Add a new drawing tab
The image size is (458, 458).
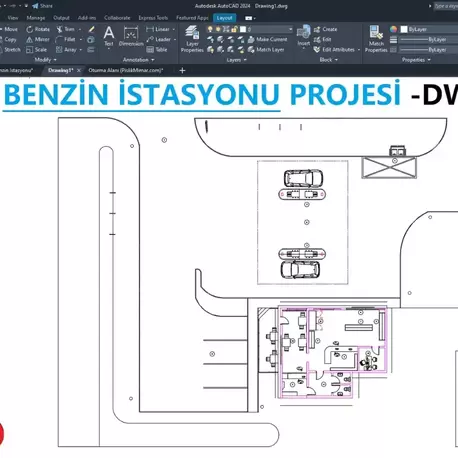182,70
